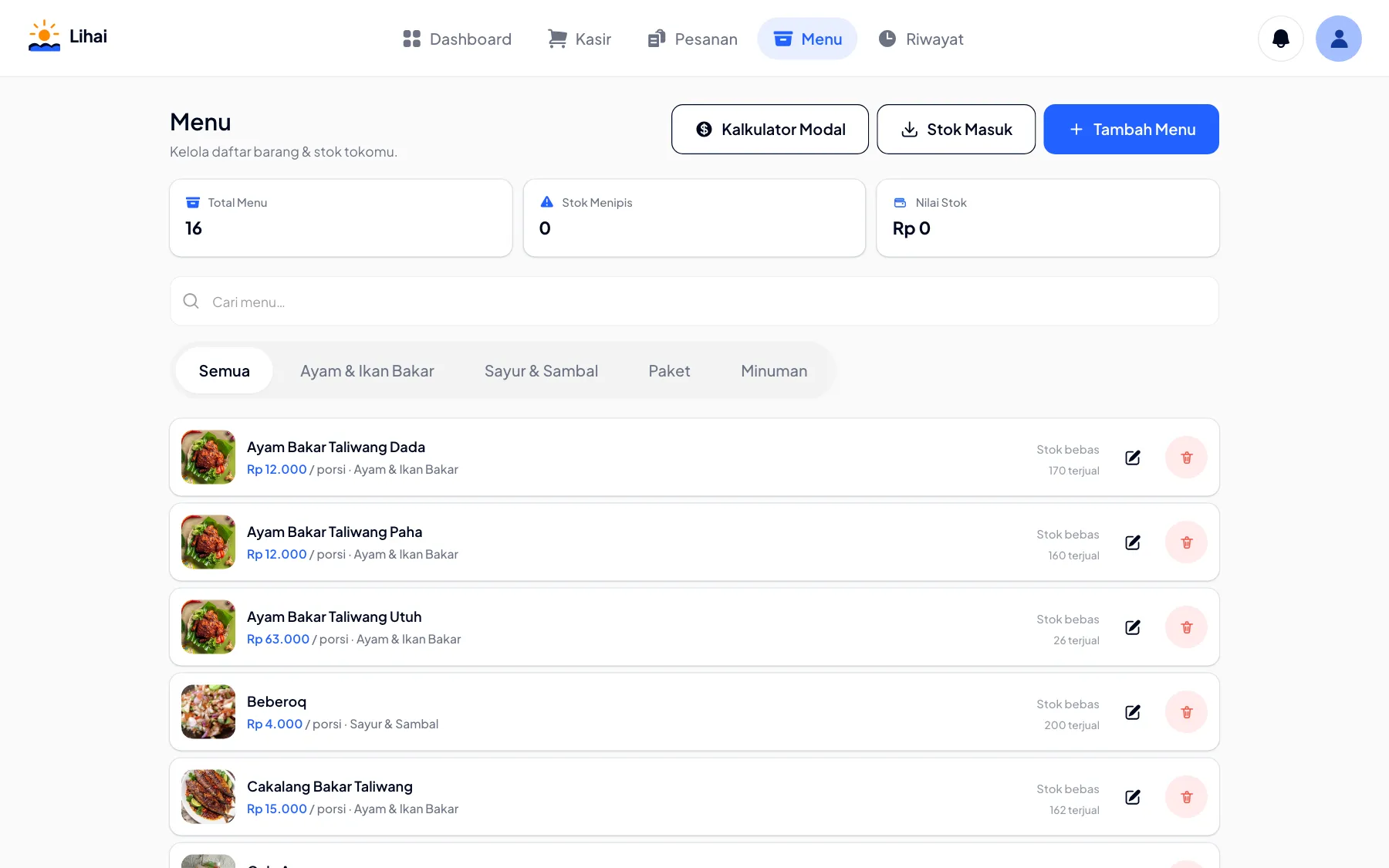The width and height of the screenshot is (1389, 868).
Task: Select the Stok Menipis card value 0
Action: (x=545, y=228)
